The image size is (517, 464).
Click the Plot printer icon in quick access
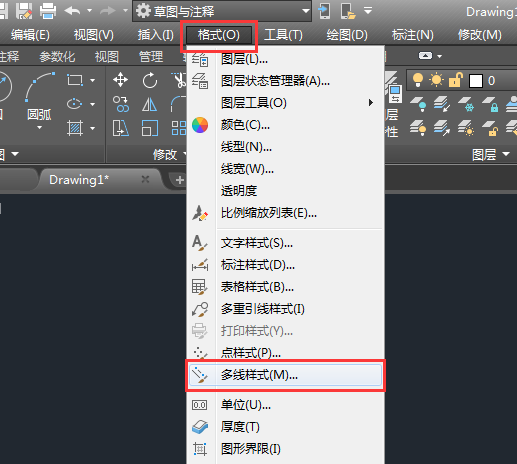click(48, 11)
